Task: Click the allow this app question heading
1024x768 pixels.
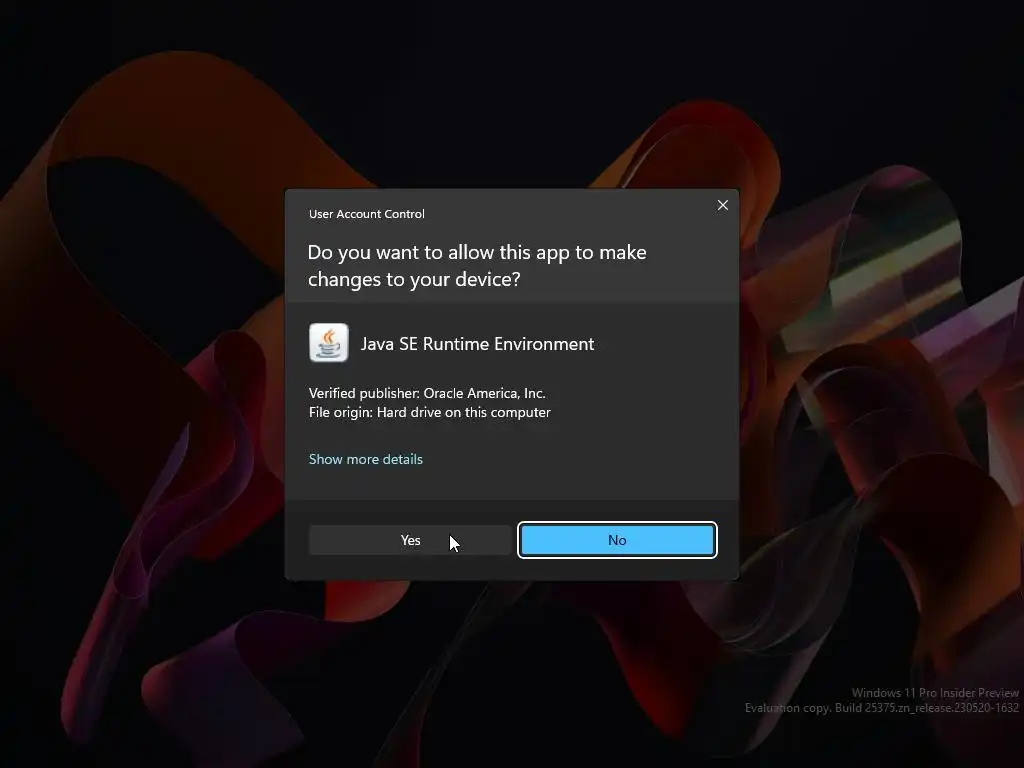Action: click(477, 265)
